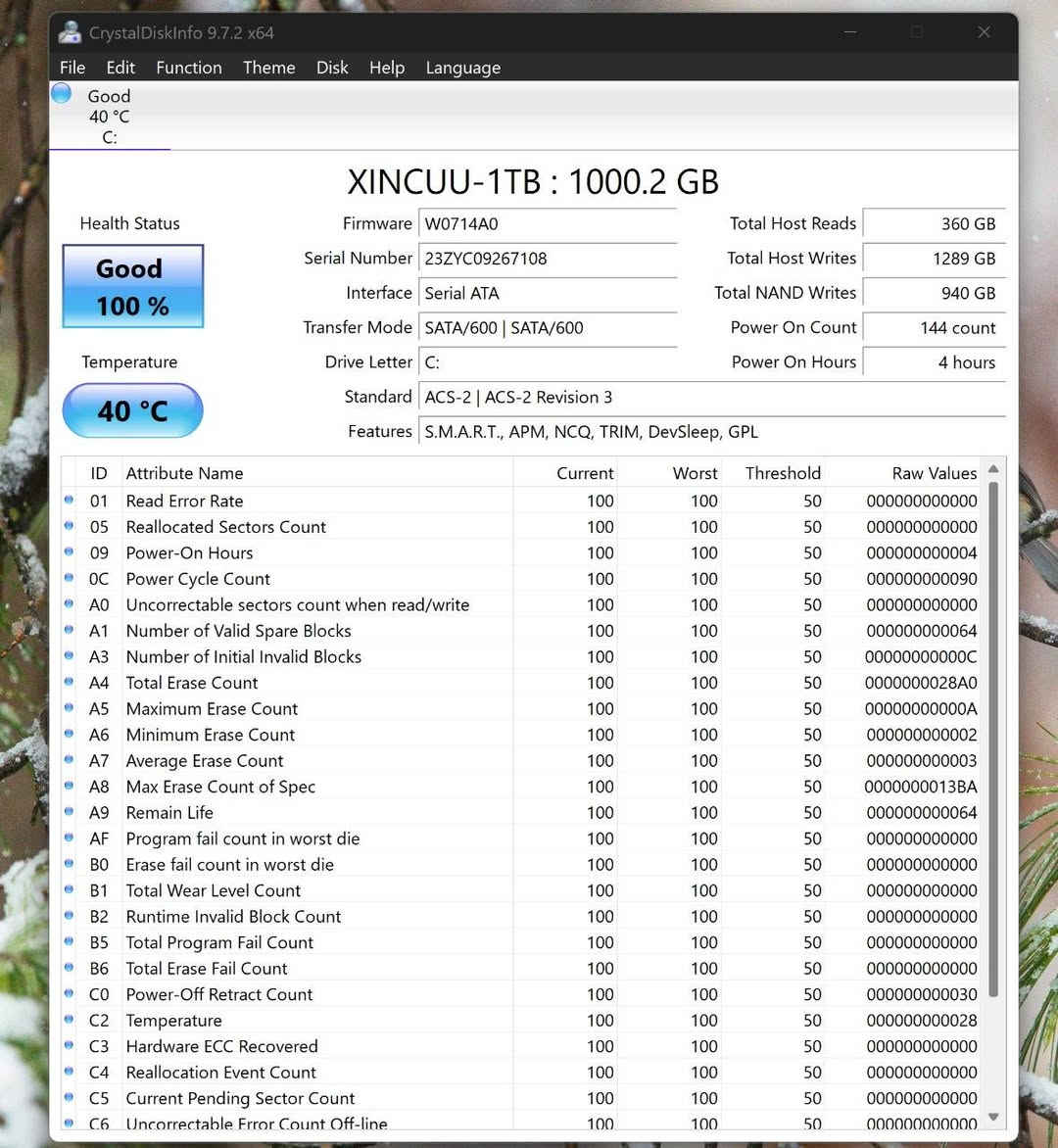Select the C: drive tab showing Good 40 °C

tap(109, 117)
